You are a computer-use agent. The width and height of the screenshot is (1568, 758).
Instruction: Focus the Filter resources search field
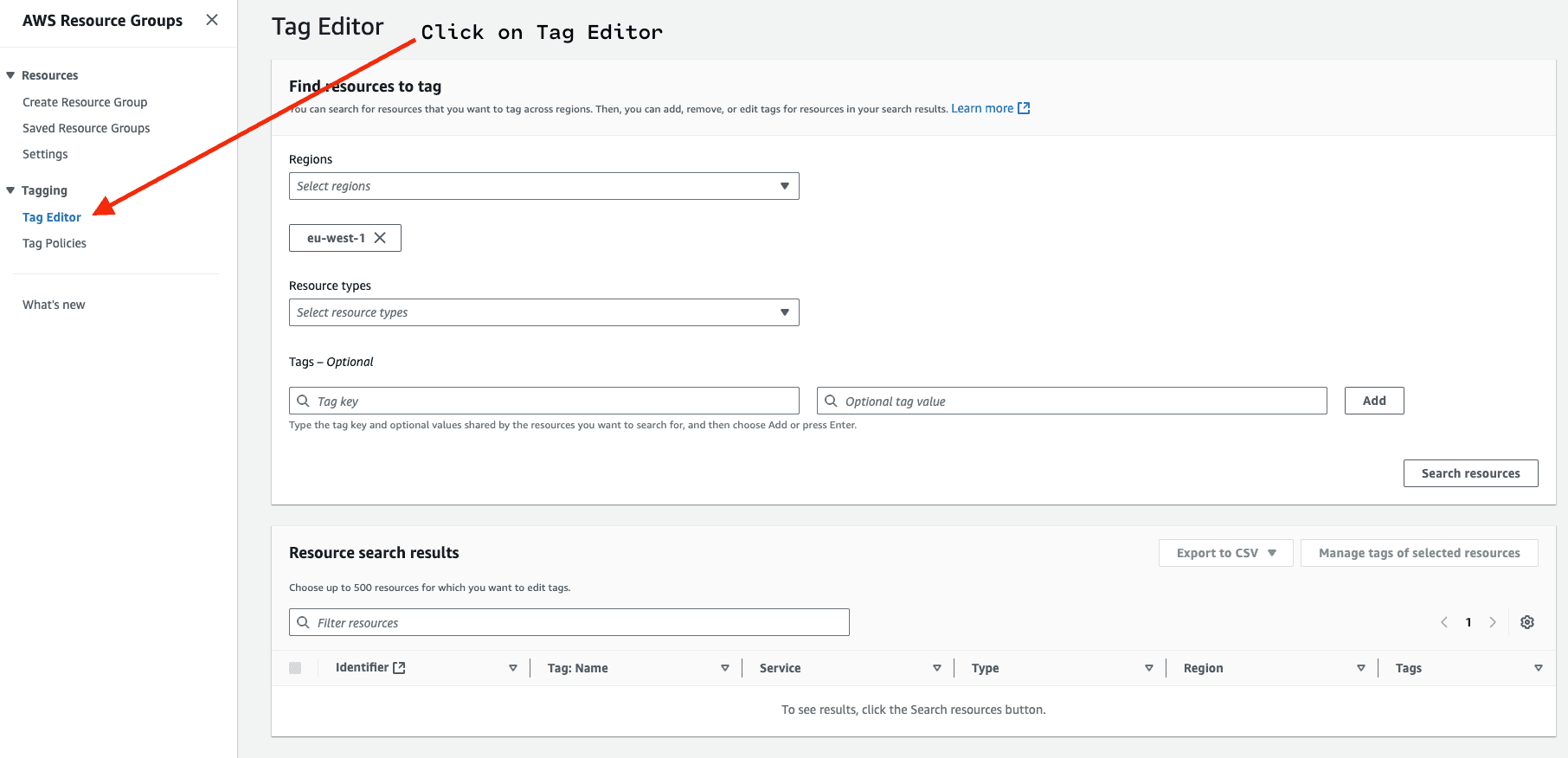[x=571, y=622]
